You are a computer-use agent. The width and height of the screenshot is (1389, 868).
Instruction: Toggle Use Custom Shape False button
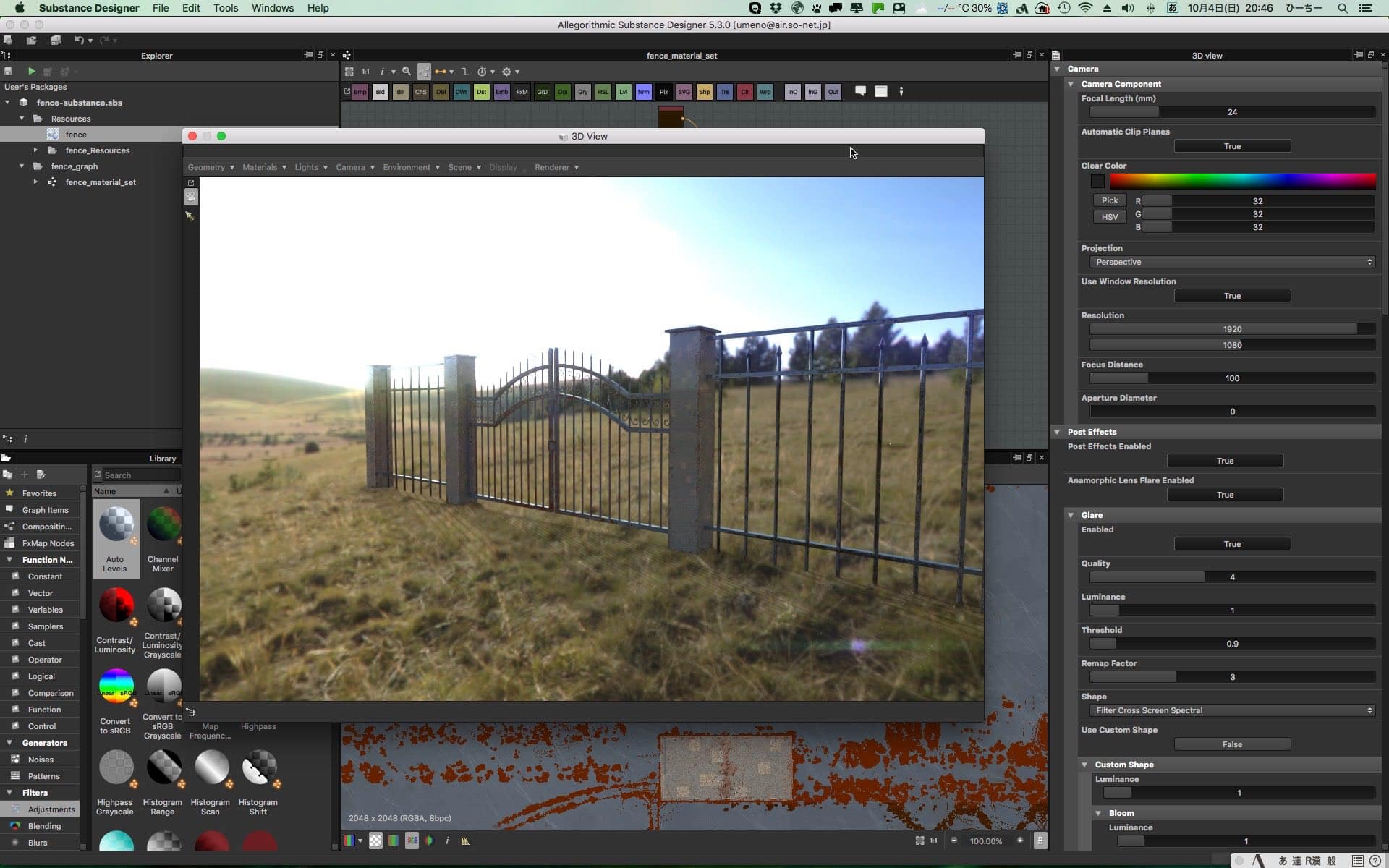click(1231, 744)
